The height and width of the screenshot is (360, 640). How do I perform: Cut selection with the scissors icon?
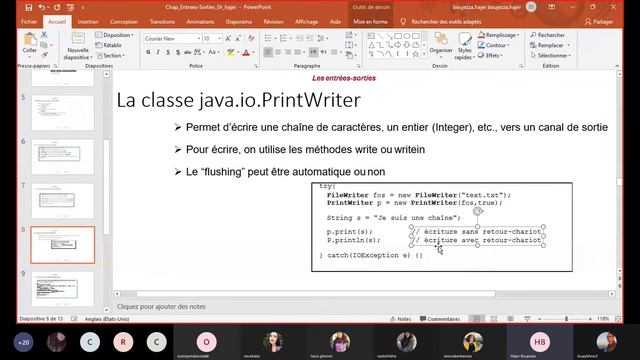coord(44,35)
